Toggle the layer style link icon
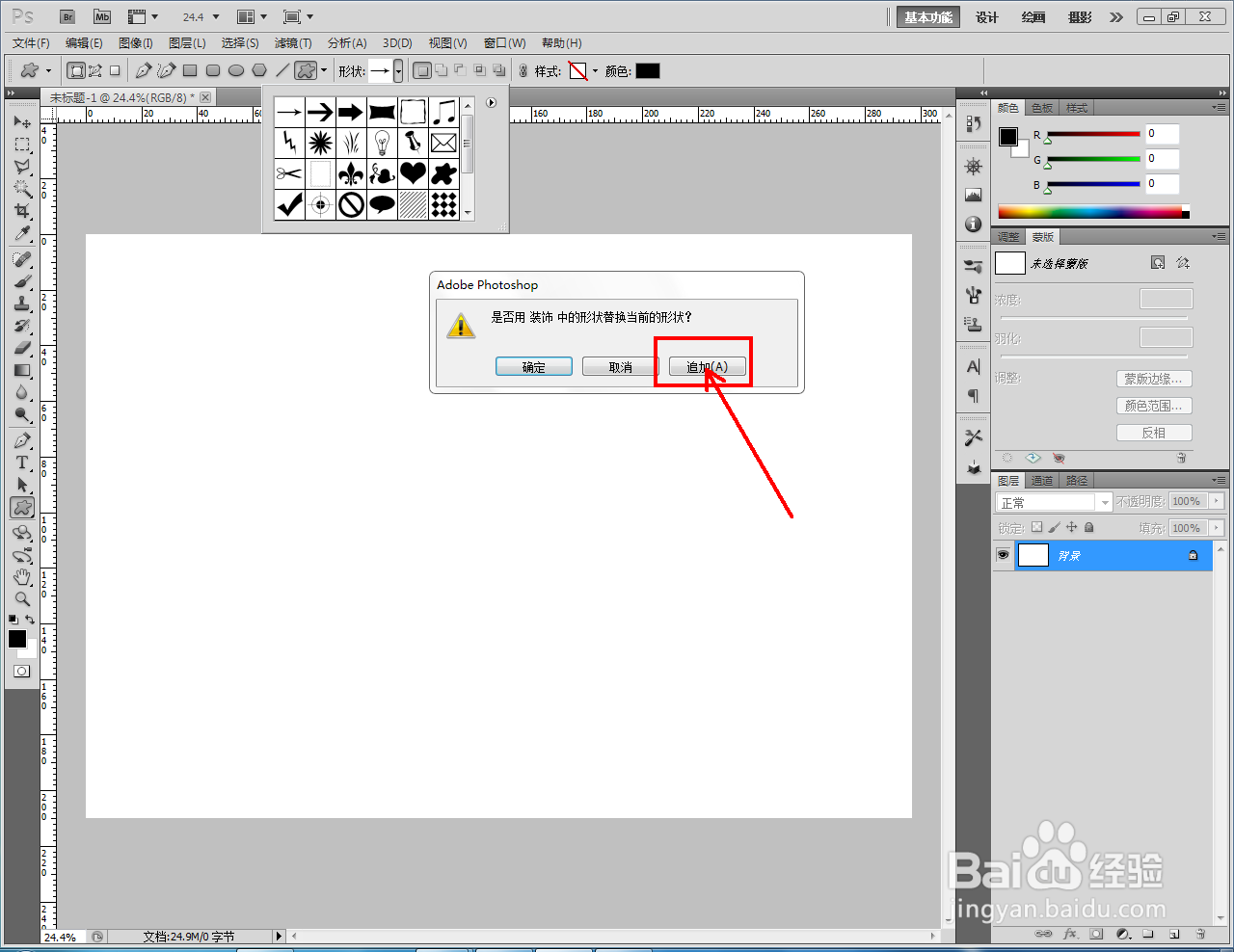This screenshot has width=1234, height=952. (523, 71)
